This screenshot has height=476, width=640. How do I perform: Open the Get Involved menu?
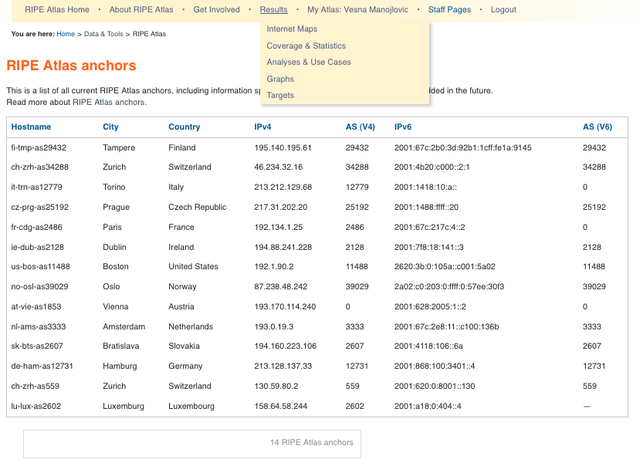pyautogui.click(x=216, y=9)
